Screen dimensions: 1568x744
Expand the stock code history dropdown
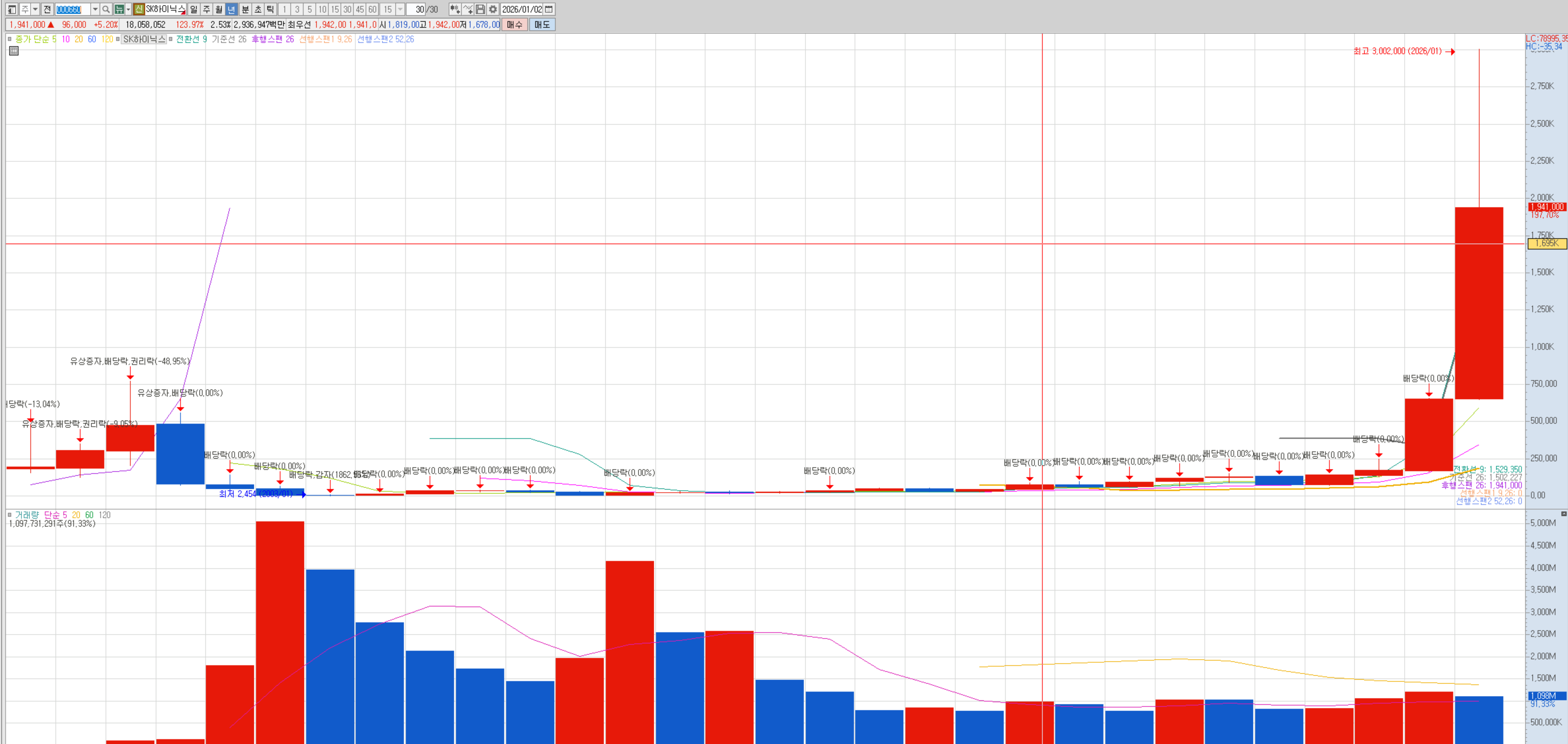pos(95,9)
